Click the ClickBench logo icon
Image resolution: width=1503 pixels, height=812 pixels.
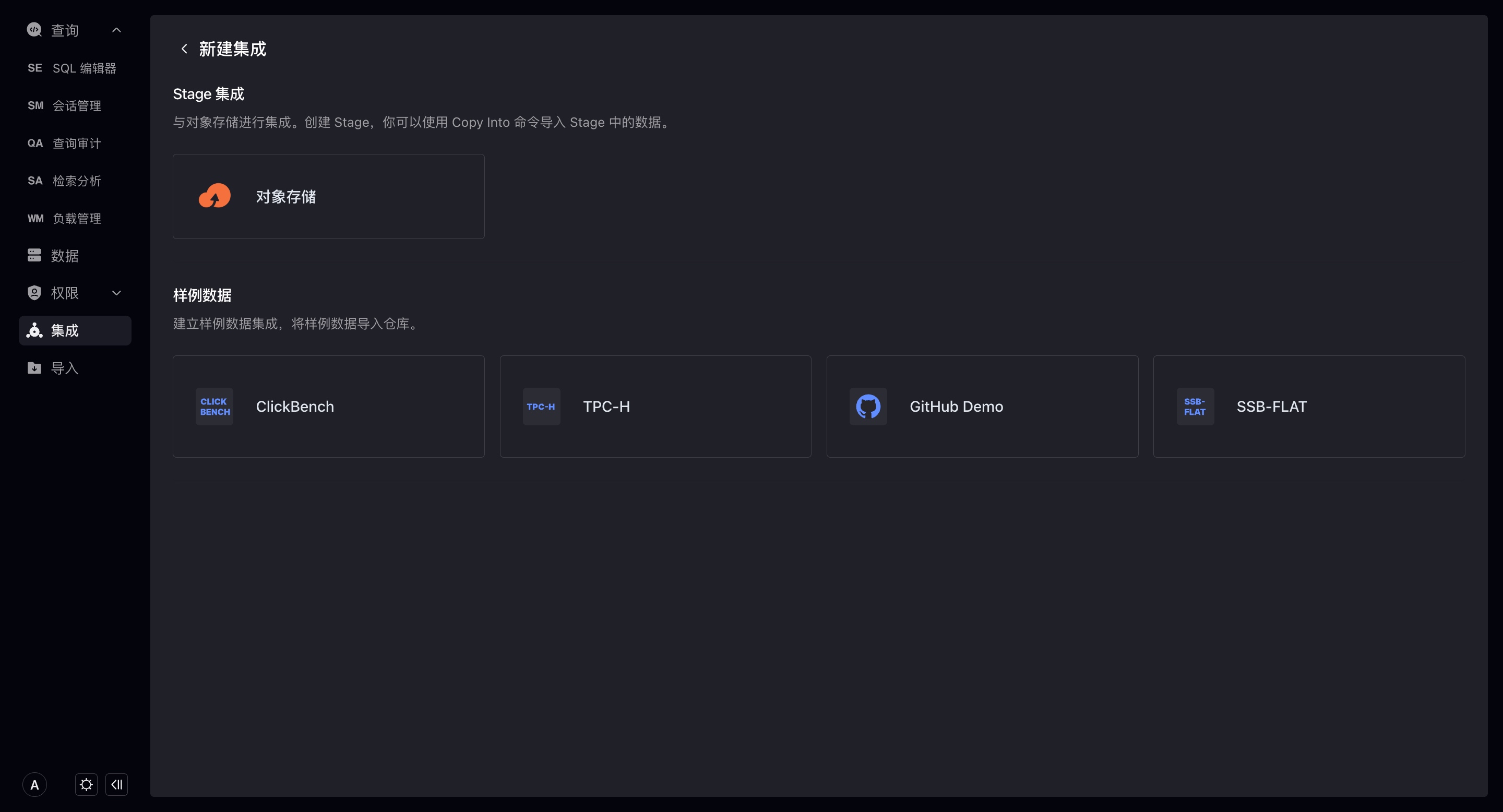tap(214, 407)
